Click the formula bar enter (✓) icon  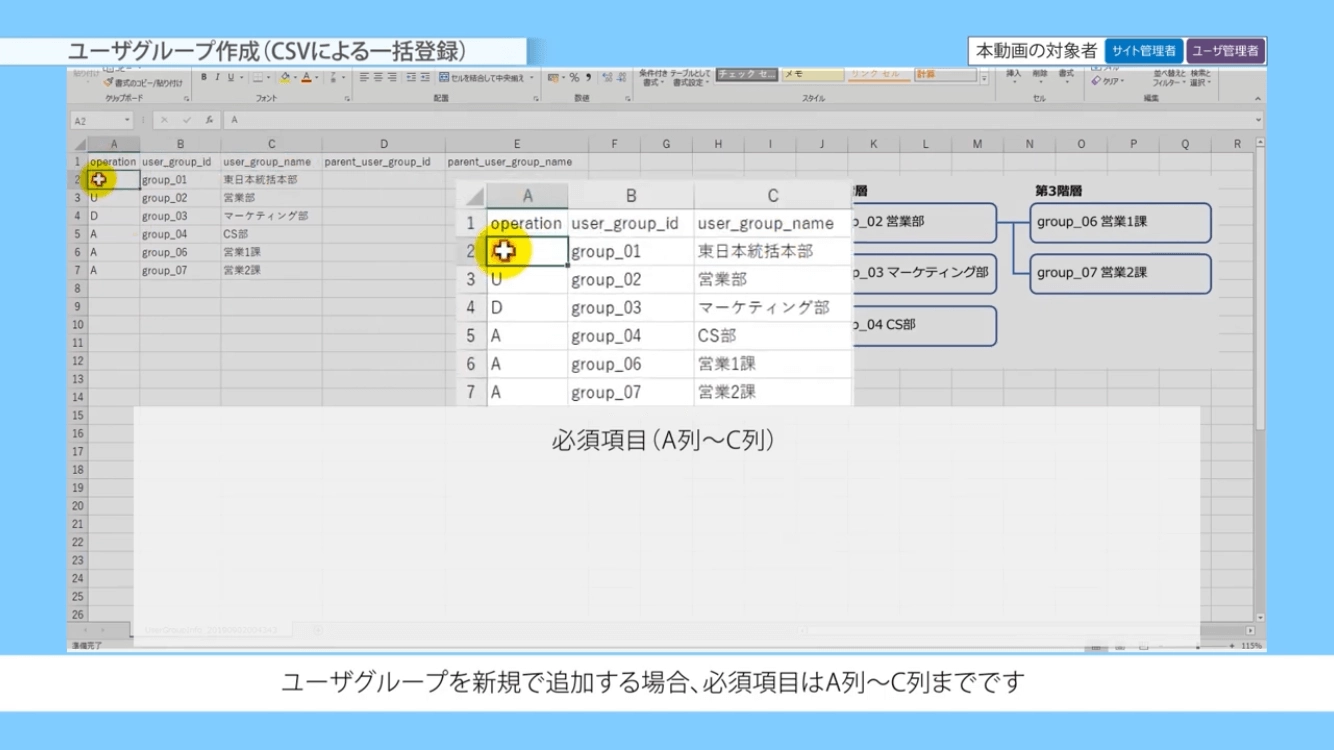coord(187,121)
